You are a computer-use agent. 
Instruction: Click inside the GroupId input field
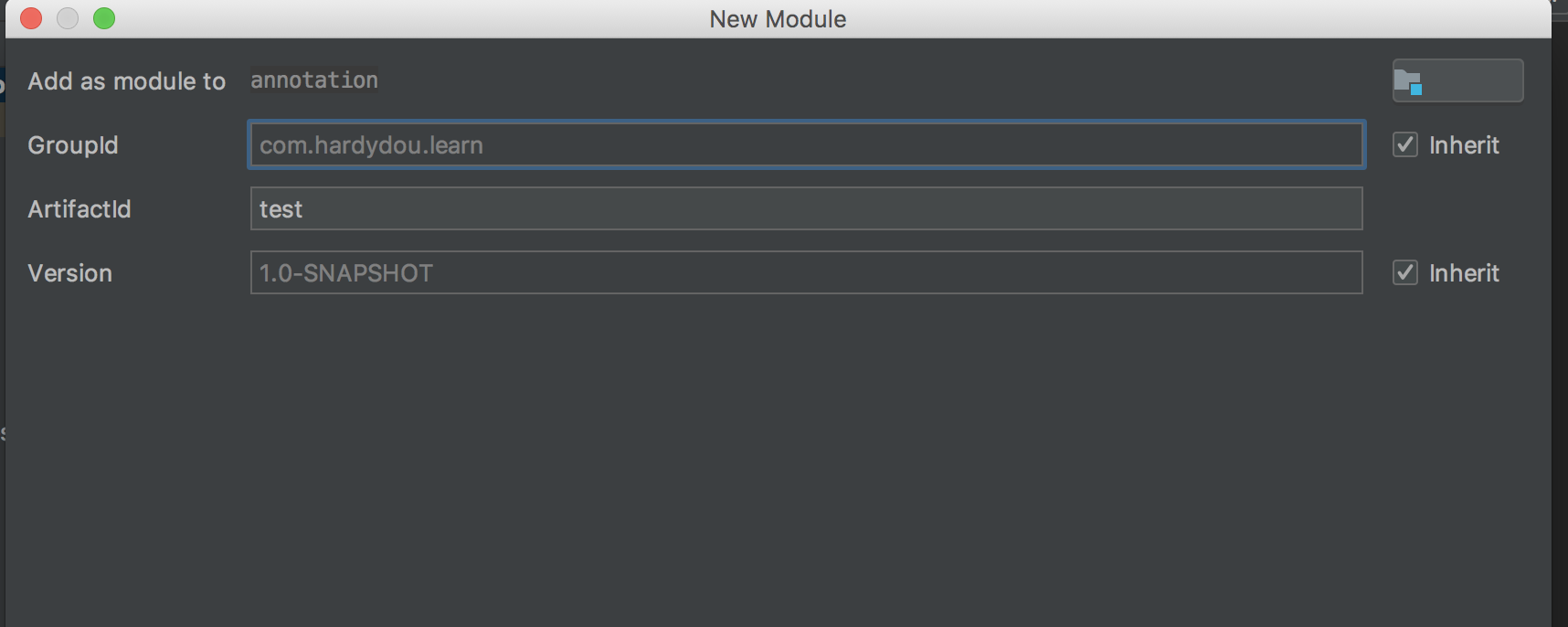[x=804, y=144]
